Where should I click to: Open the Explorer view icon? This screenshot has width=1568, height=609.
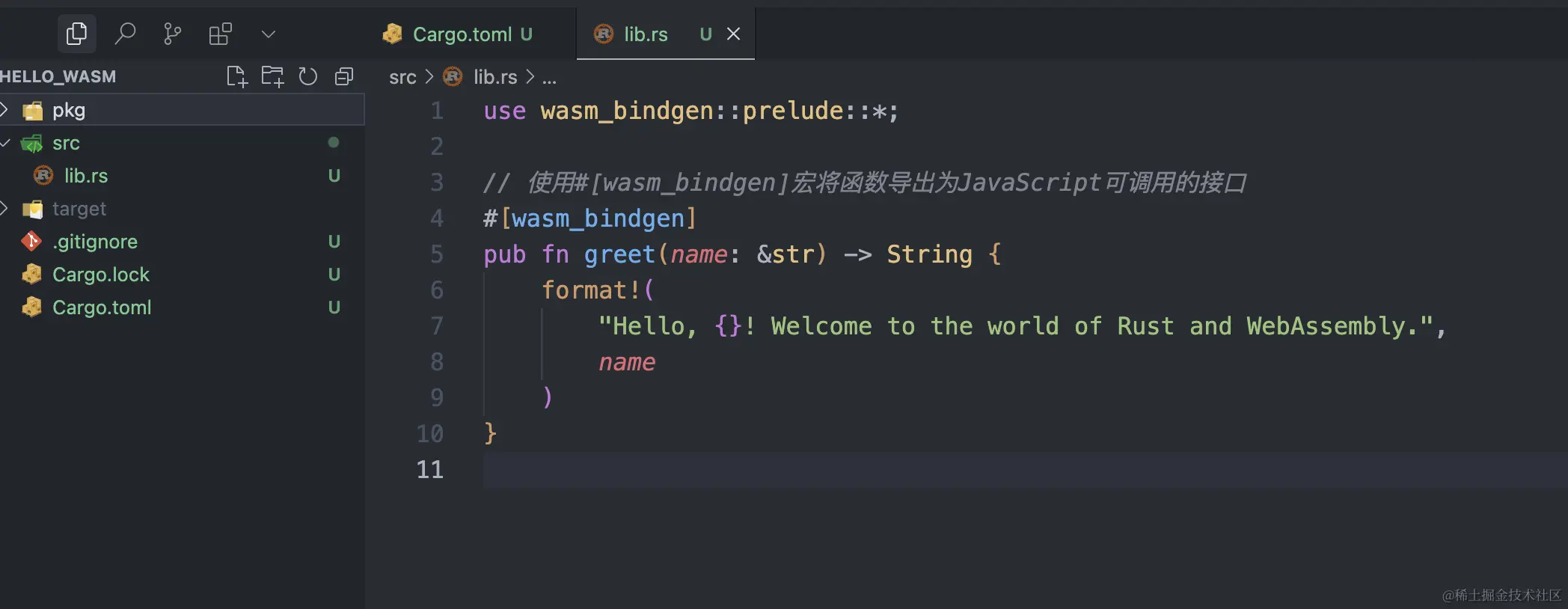[76, 34]
